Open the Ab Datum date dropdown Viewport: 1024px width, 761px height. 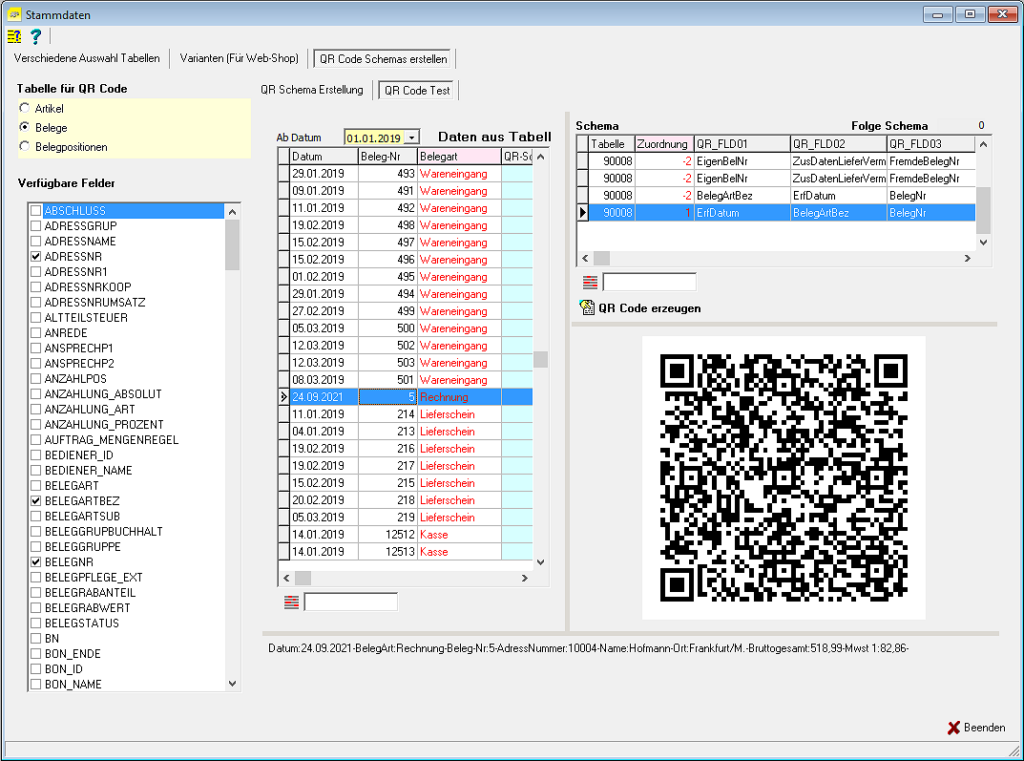(x=412, y=138)
